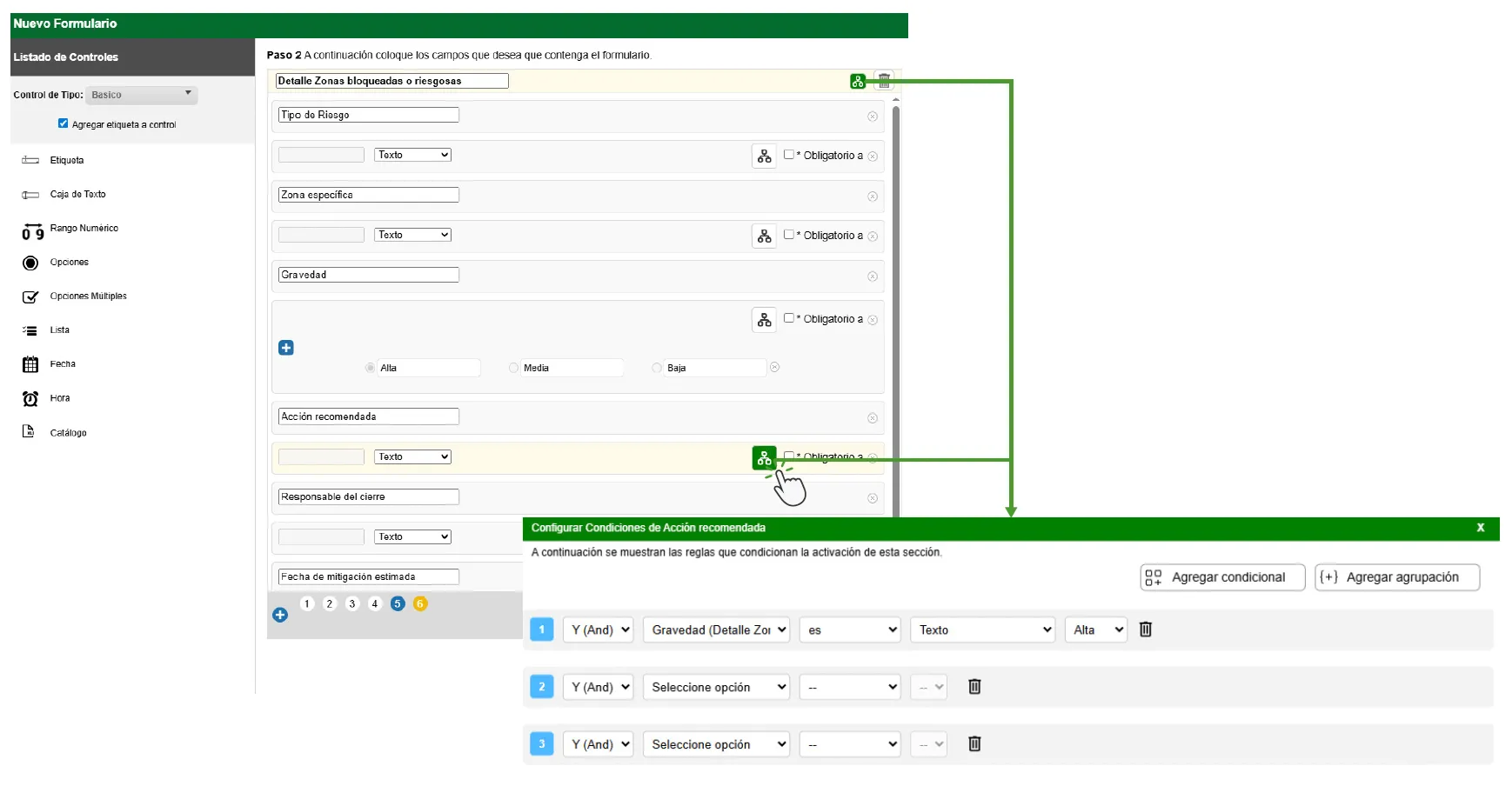Go to form page 6
The width and height of the screenshot is (1512, 786).
[420, 603]
